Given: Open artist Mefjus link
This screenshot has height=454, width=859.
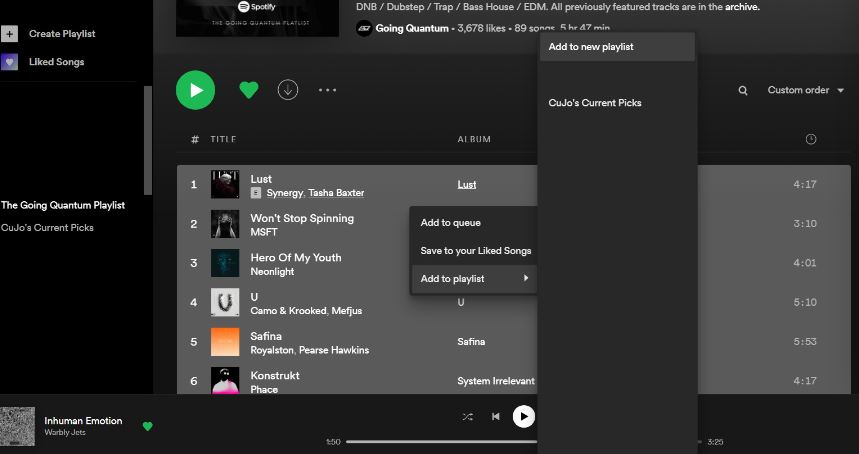Looking at the screenshot, I should click(x=347, y=311).
